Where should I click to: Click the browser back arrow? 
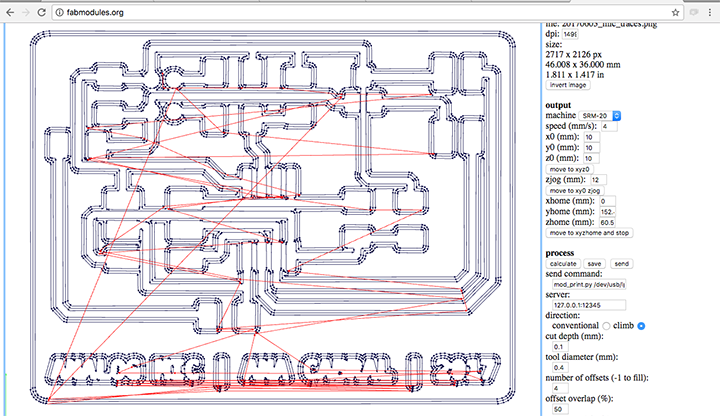[x=10, y=12]
